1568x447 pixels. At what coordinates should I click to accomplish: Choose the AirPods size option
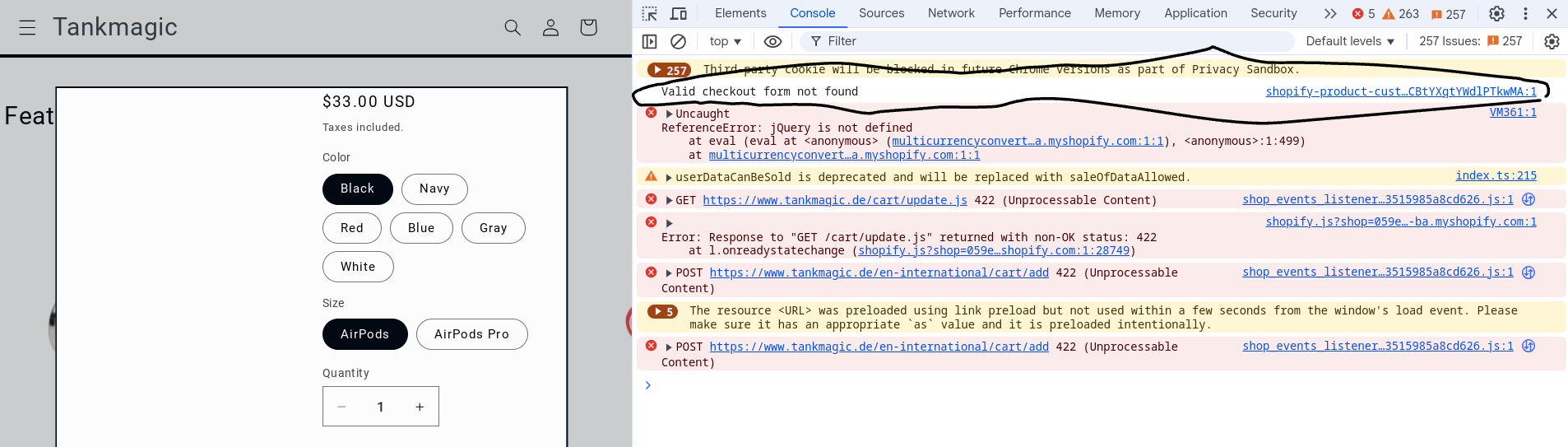[x=365, y=334]
